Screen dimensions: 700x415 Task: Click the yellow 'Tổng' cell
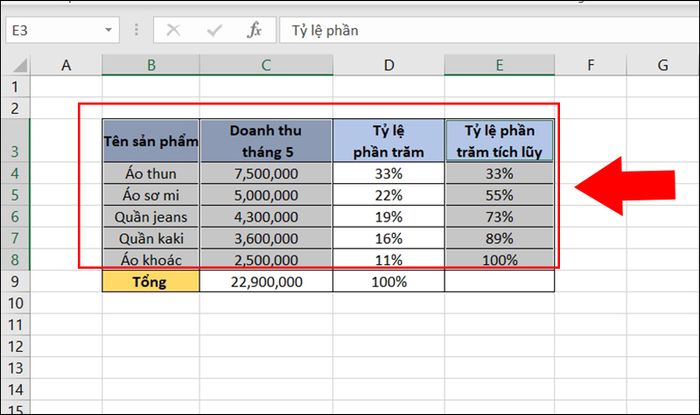(x=151, y=282)
